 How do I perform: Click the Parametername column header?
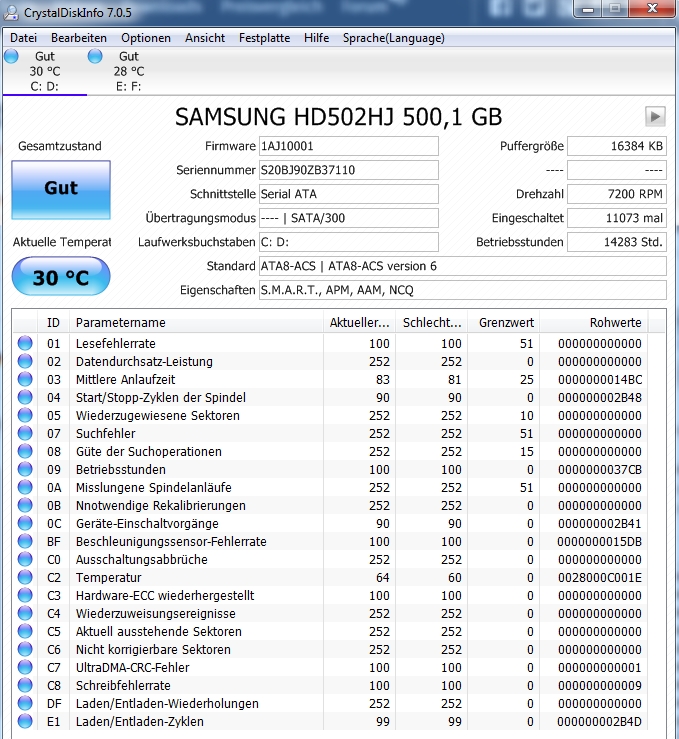click(x=196, y=322)
